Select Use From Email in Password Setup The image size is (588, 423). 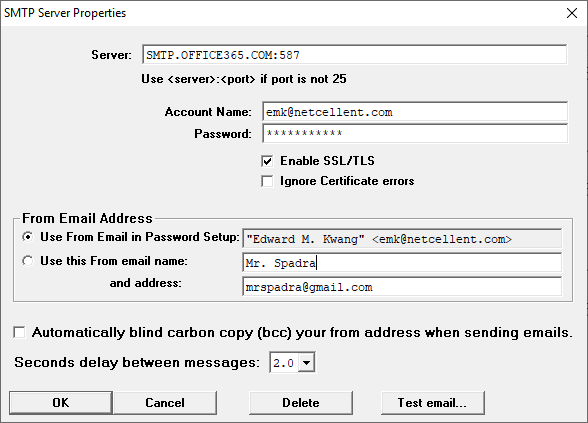(x=27, y=237)
